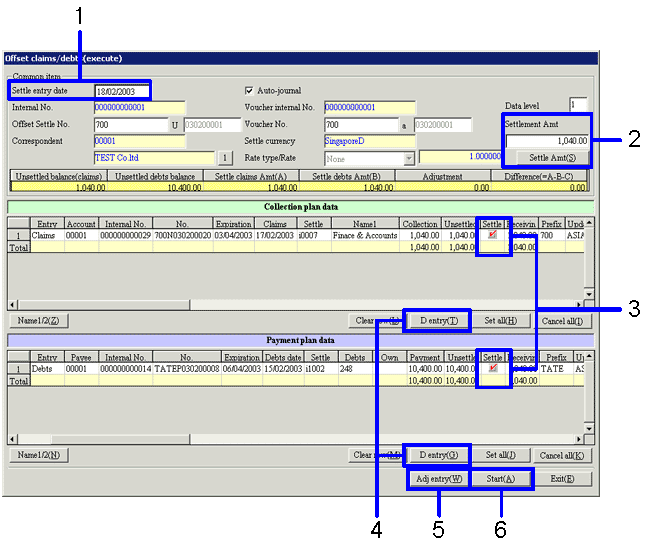
Task: Select row 1 header in Payment plan grid
Action: (19, 369)
